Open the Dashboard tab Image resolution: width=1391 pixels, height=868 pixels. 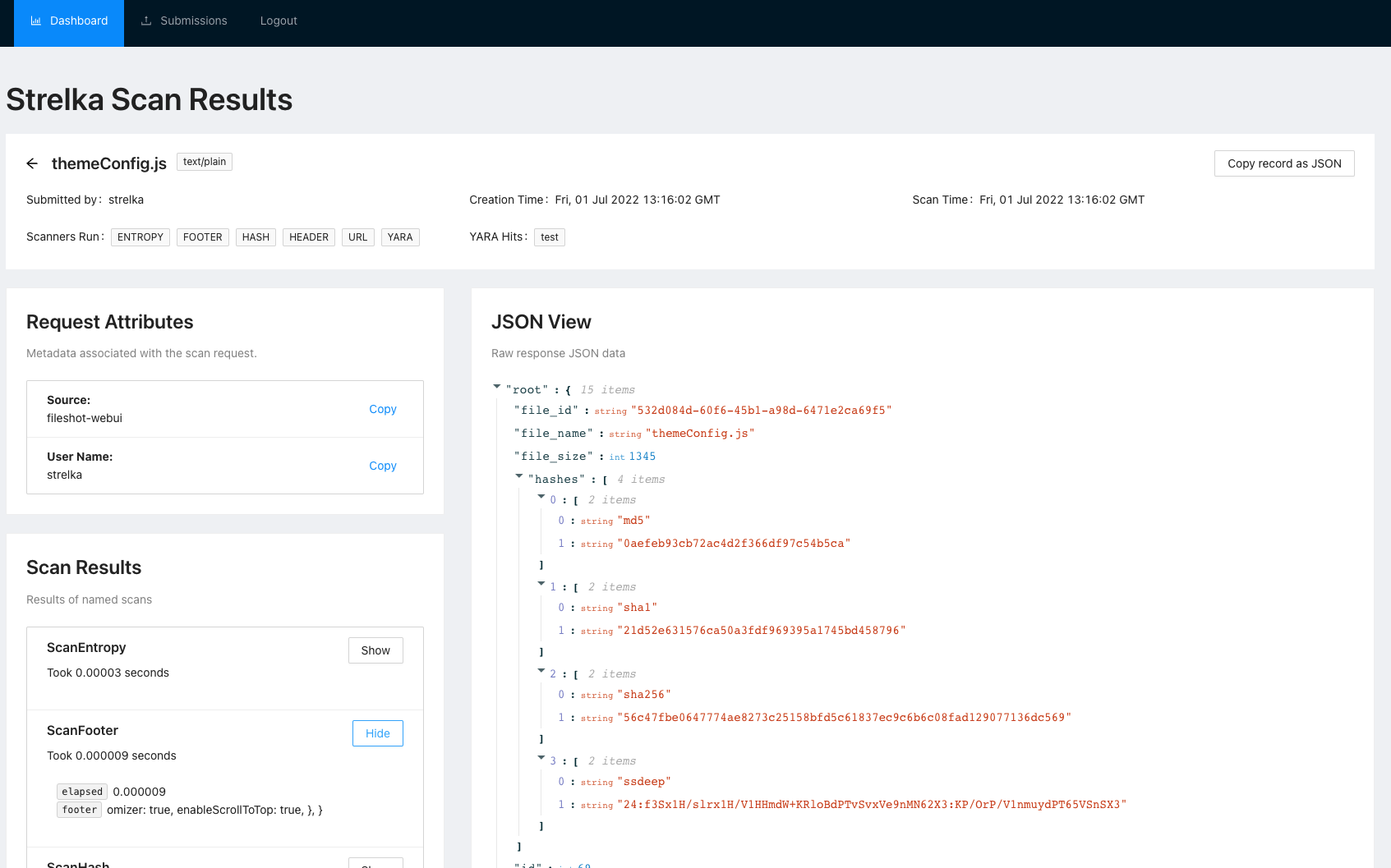(x=69, y=23)
